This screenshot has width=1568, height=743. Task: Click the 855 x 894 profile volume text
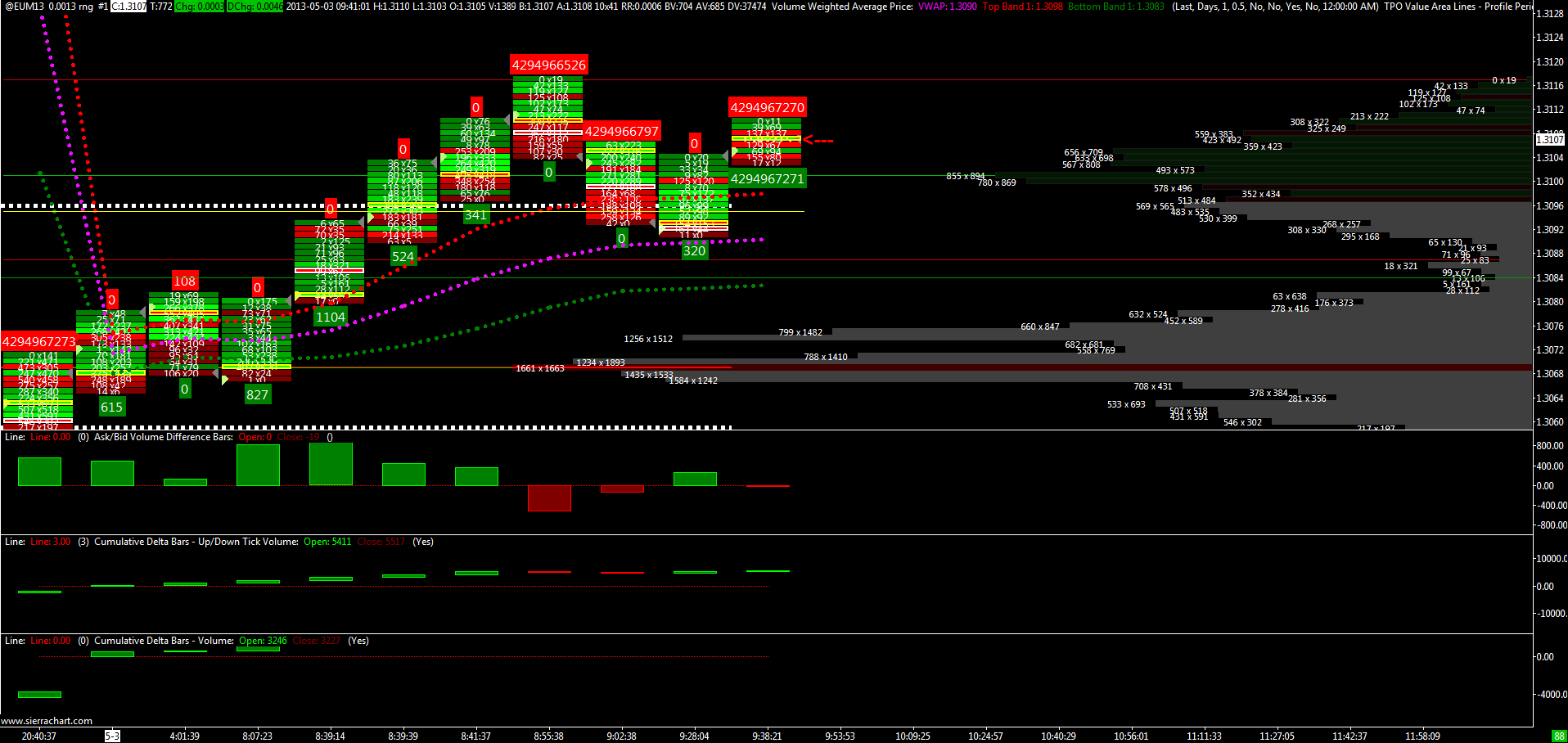tap(966, 177)
